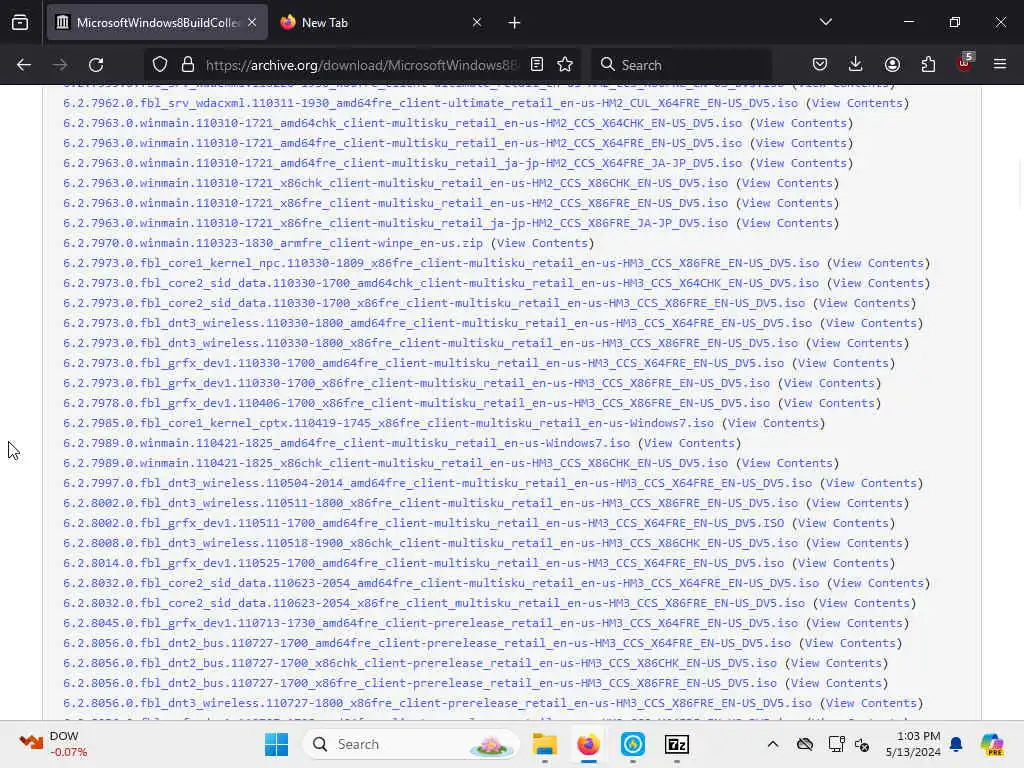Open 6.2.7985.0 fbl_core1_kernel_cptx Windows7 iso link
Viewport: 1024px width, 768px height.
tap(389, 423)
